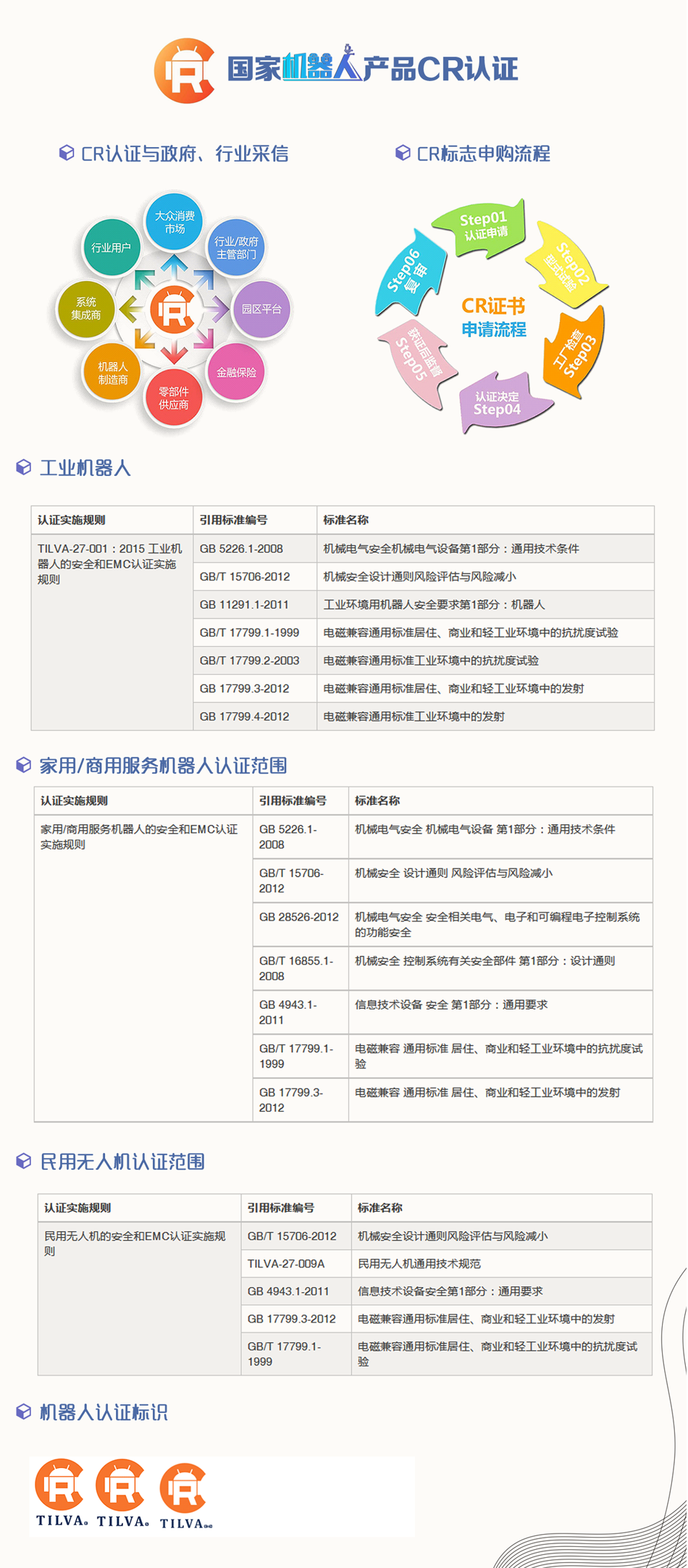Click the orange CR robot logo beside the page title

pos(185,70)
